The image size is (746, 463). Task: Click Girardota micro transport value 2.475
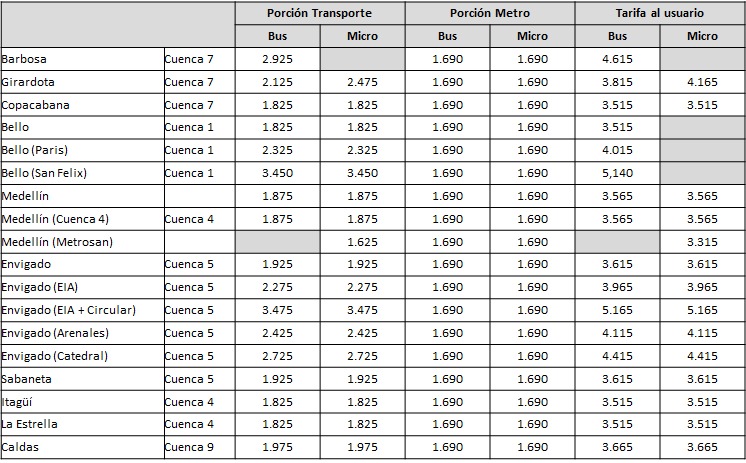(x=363, y=82)
